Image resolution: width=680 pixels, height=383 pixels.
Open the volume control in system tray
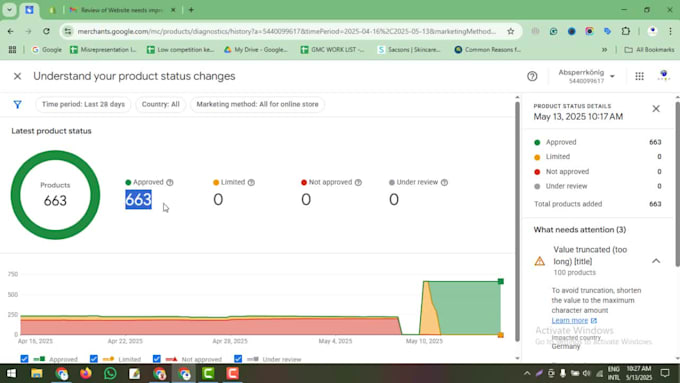pyautogui.click(x=586, y=373)
